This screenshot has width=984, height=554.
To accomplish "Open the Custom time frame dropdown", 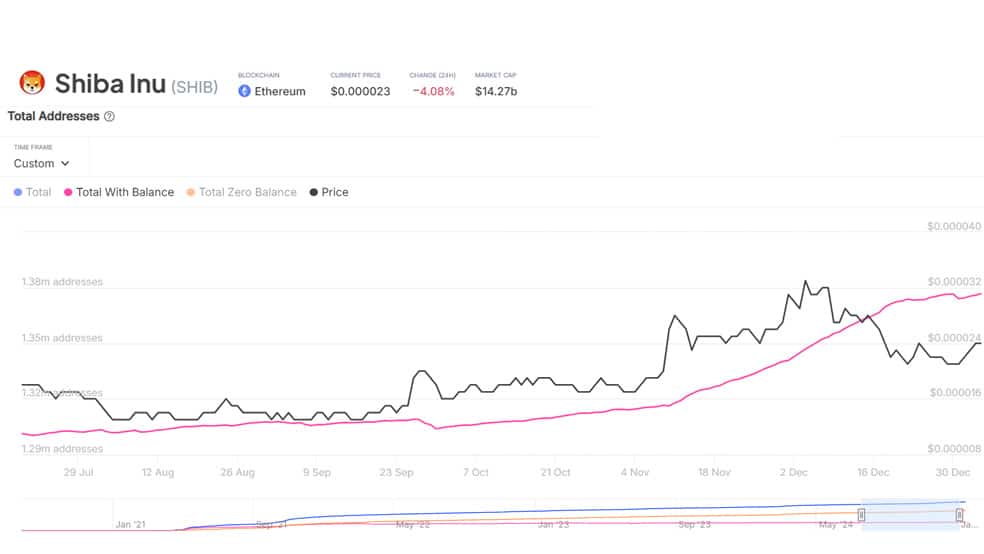I will 41,163.
